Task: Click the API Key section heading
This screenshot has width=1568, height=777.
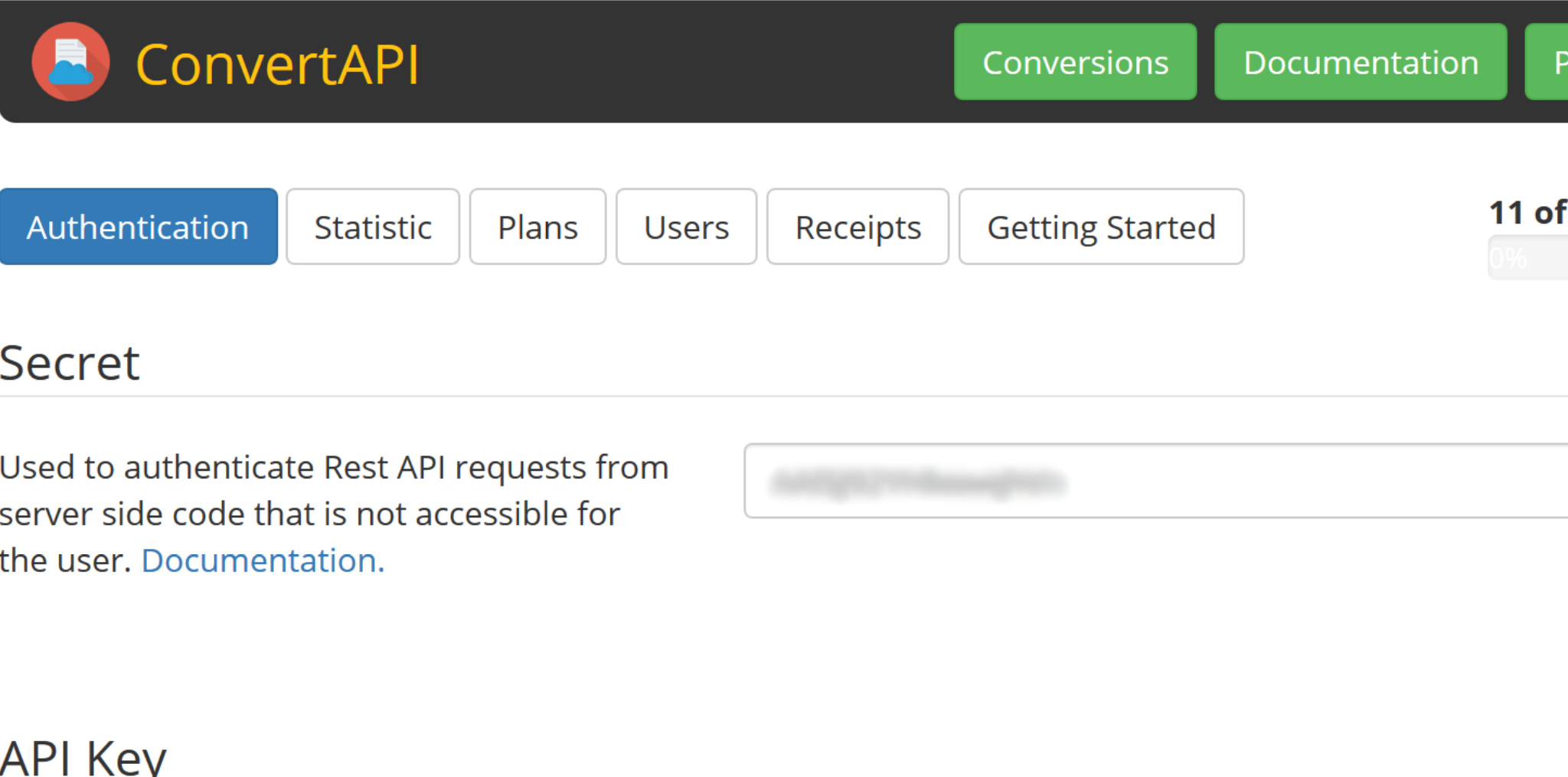Action: click(x=80, y=754)
